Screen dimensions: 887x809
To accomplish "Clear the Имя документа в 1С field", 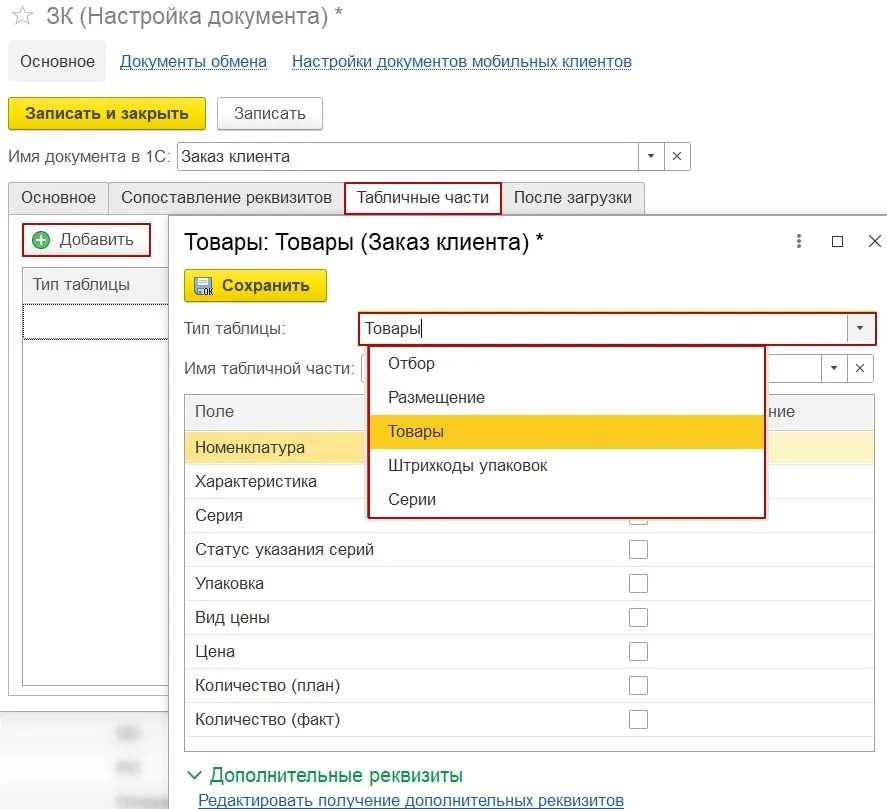I will 677,156.
